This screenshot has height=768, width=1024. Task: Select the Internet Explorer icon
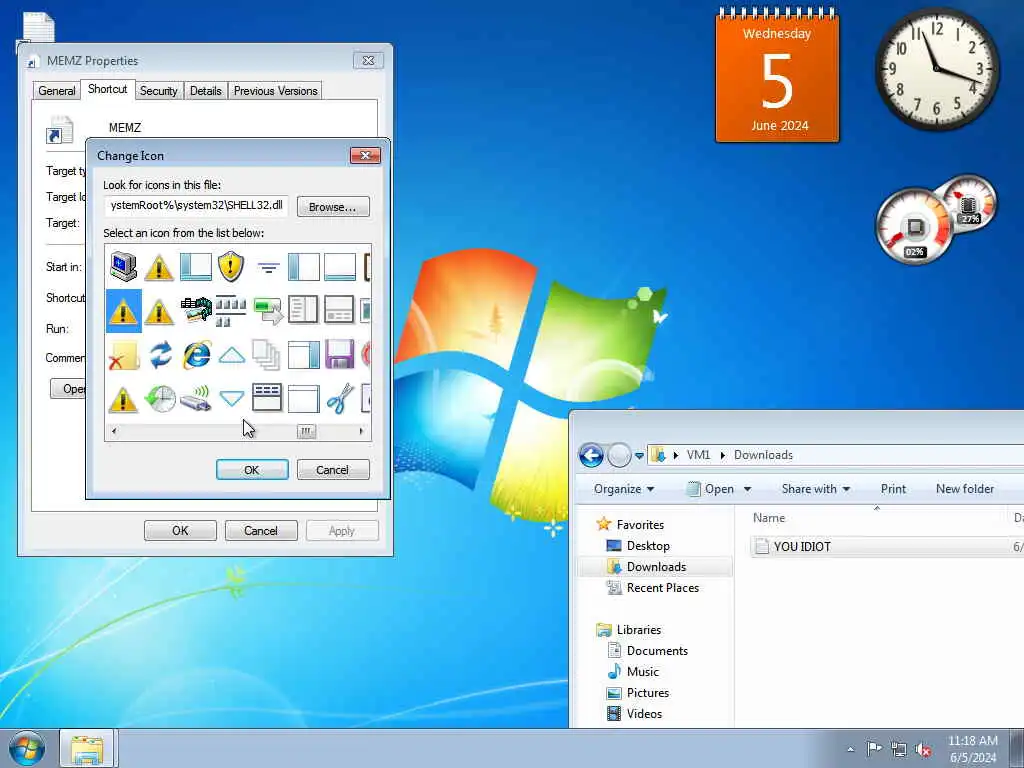196,355
